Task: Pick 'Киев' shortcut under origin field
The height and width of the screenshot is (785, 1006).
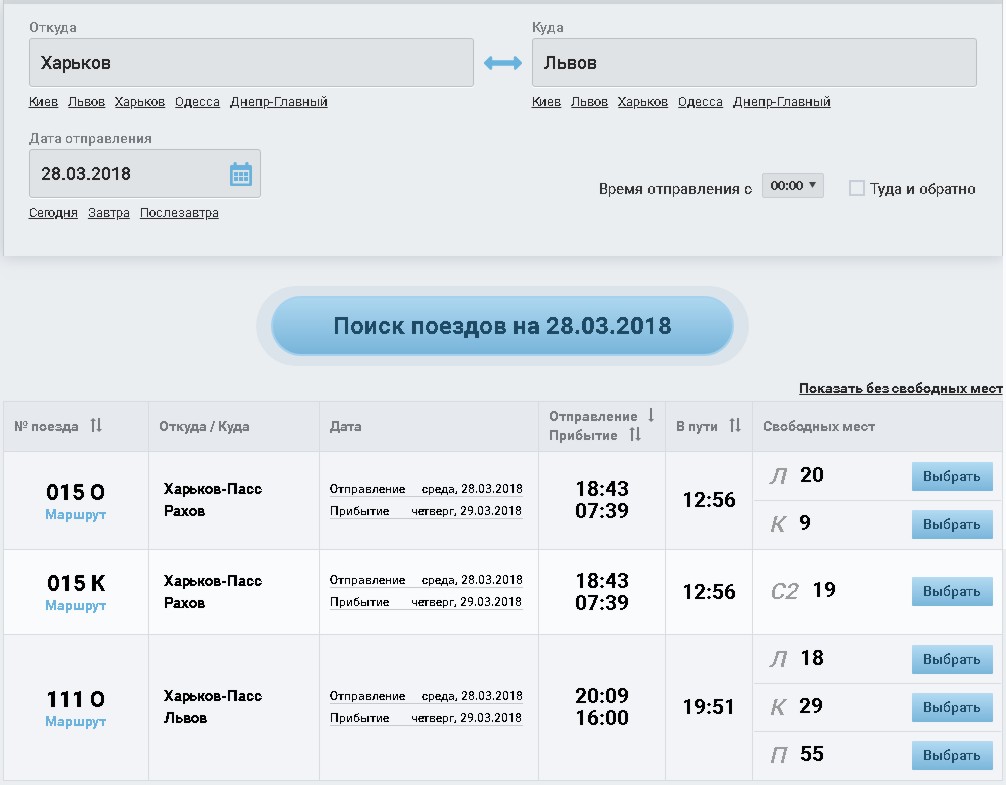Action: (44, 102)
